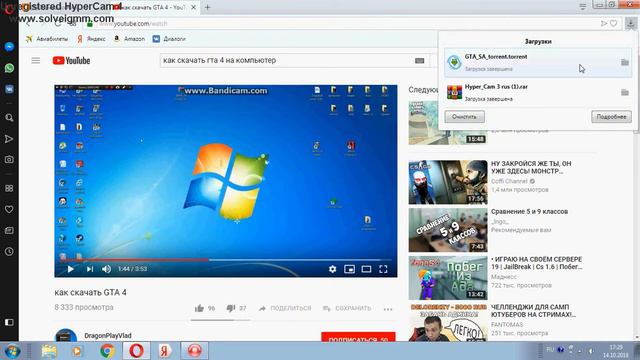
Task: Show GTA_SA_torrent file in folder
Action: coord(624,62)
